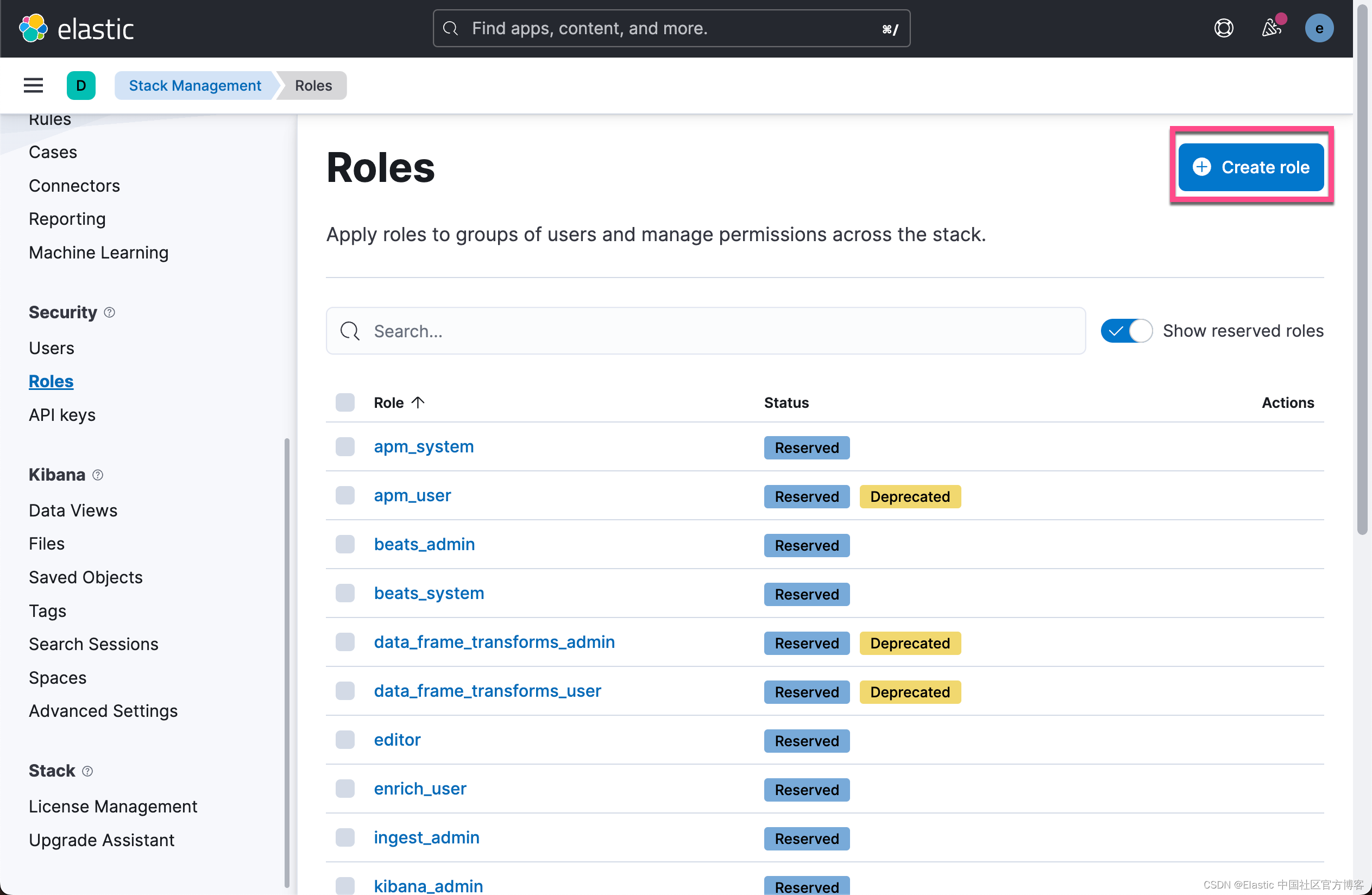Click the Create role button

[x=1250, y=167]
